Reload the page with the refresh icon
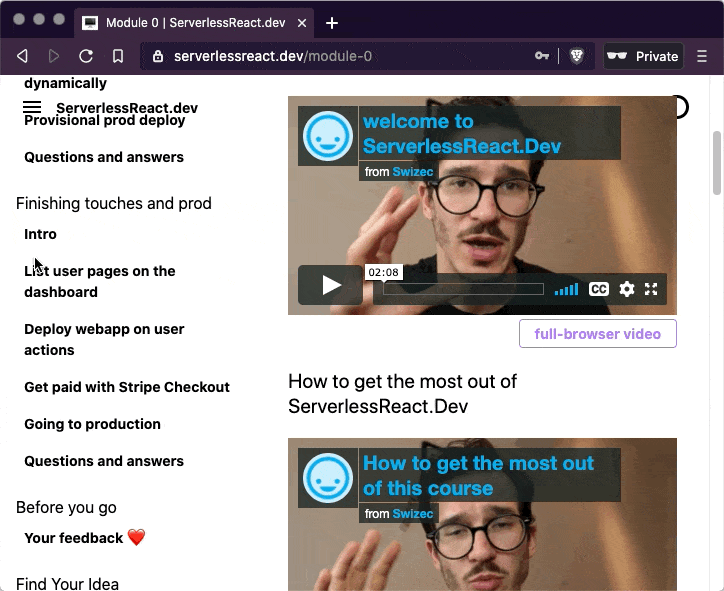This screenshot has height=591, width=724. [86, 56]
